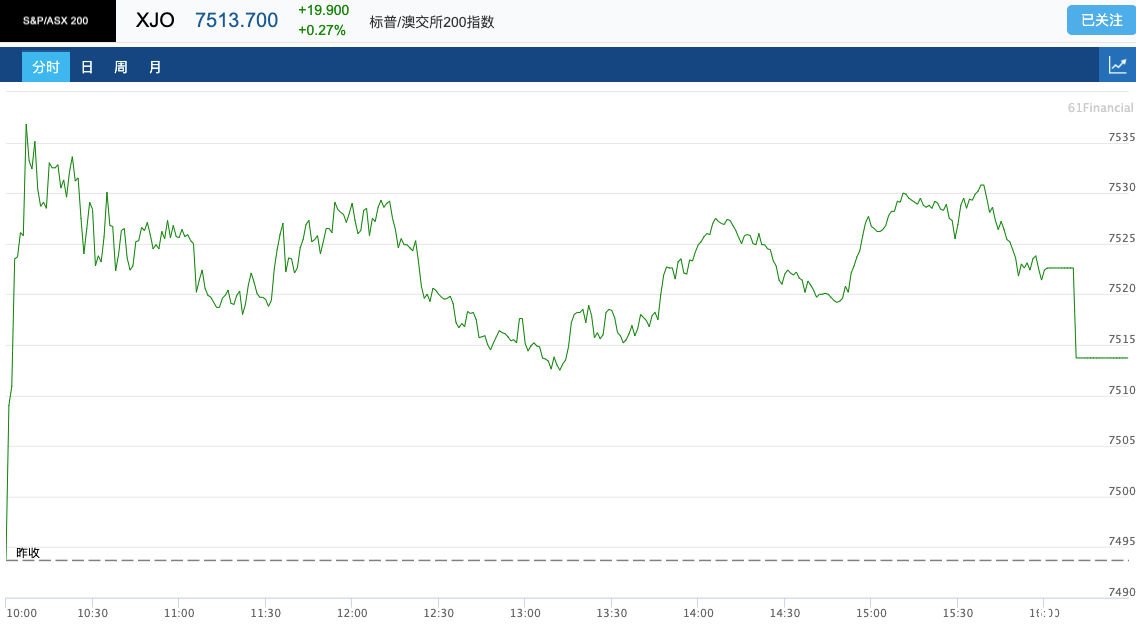Click the 15:30 time axis label
The width and height of the screenshot is (1136, 624).
(958, 613)
